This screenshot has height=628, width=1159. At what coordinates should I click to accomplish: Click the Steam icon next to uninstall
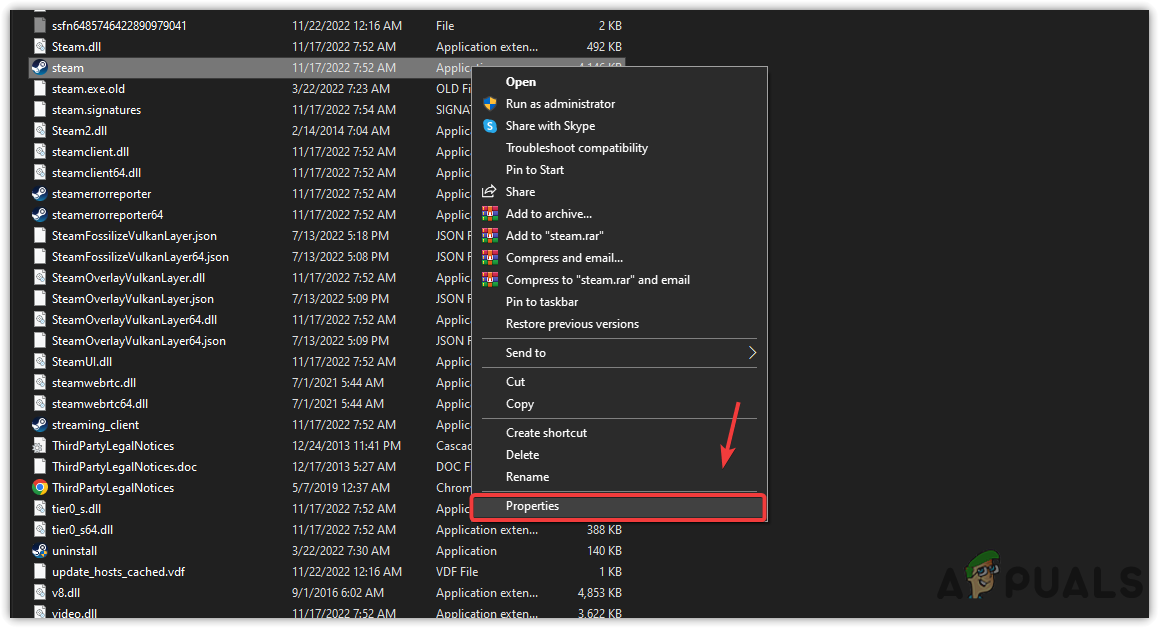coord(40,550)
